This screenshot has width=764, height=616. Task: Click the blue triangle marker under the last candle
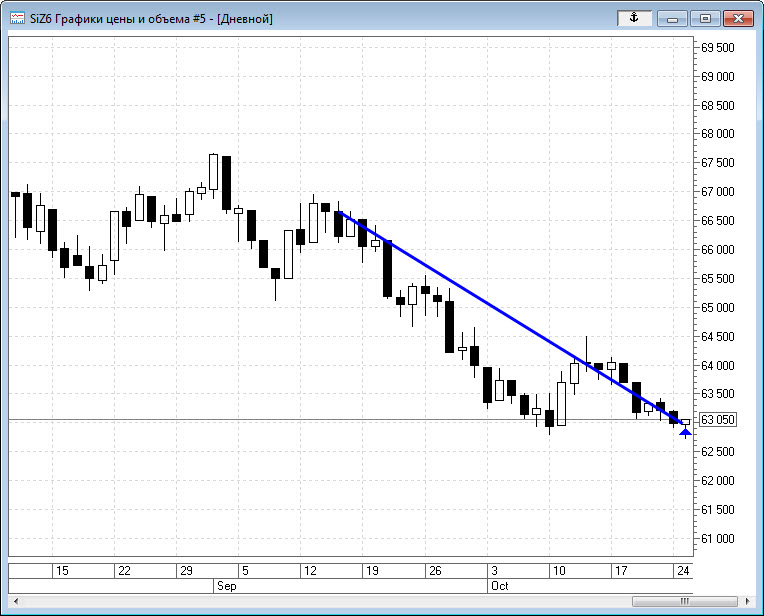click(685, 432)
